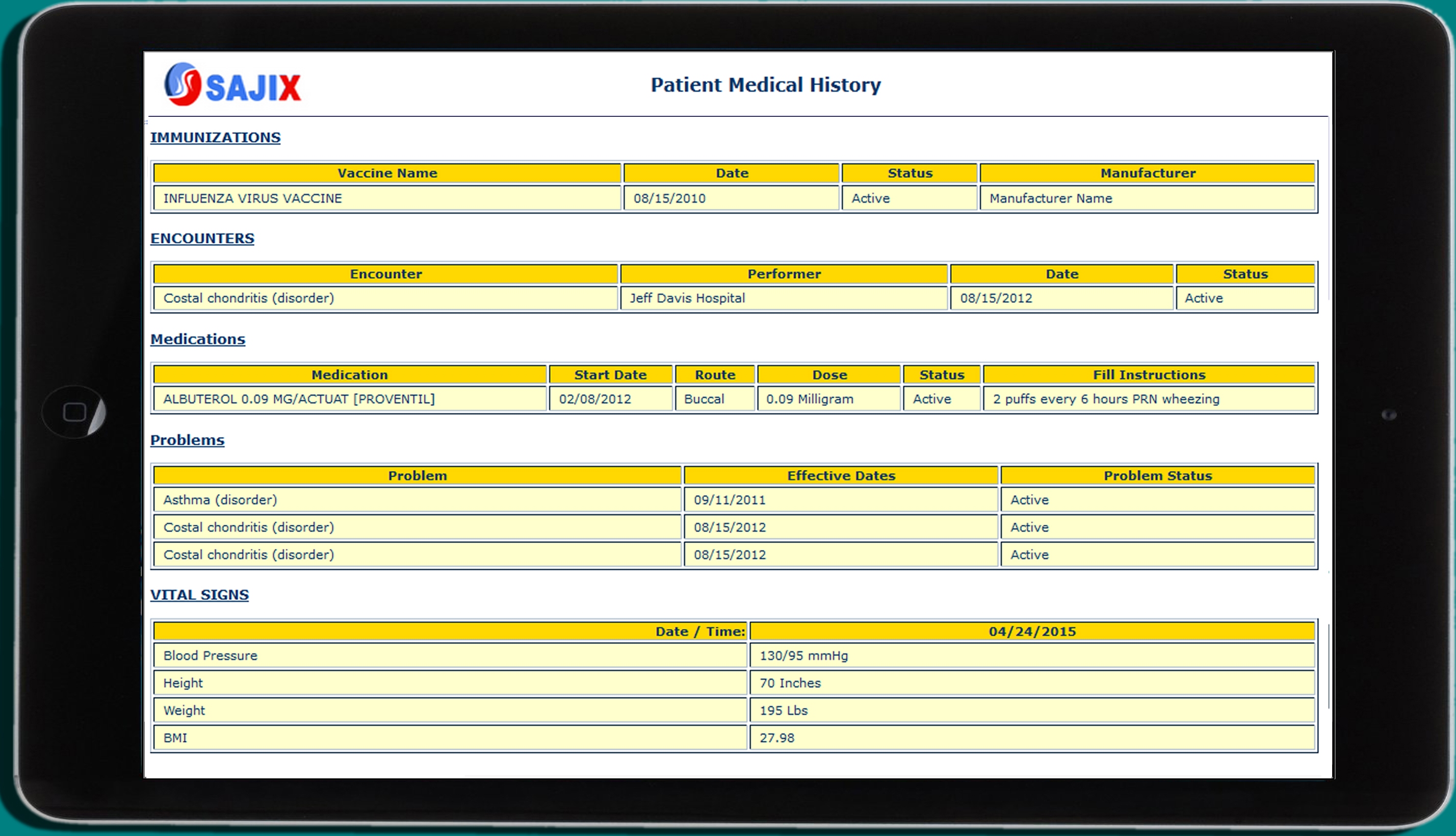Click the Fill Instructions column header

(1149, 375)
